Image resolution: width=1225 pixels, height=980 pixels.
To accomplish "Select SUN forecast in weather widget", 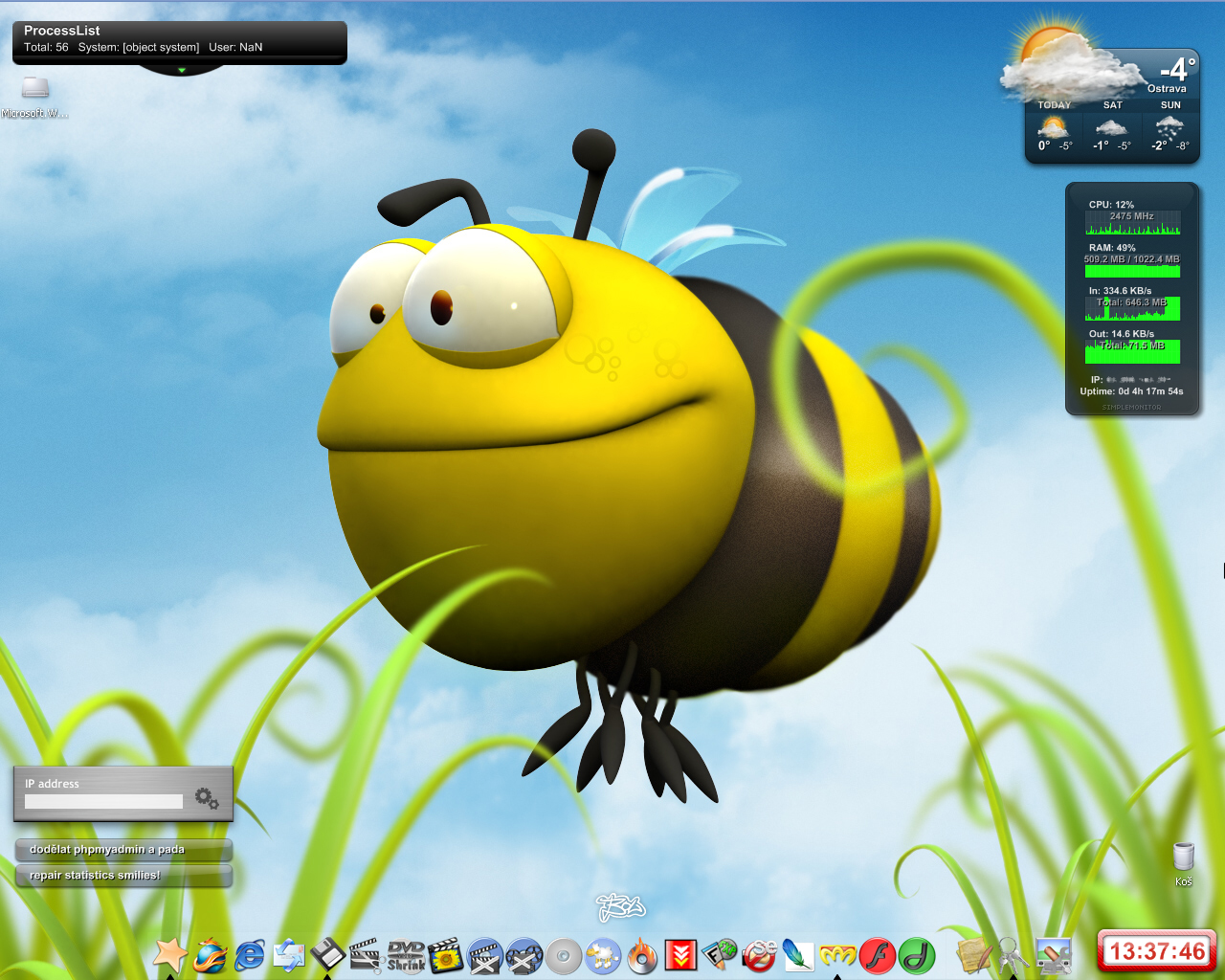I will (1170, 128).
